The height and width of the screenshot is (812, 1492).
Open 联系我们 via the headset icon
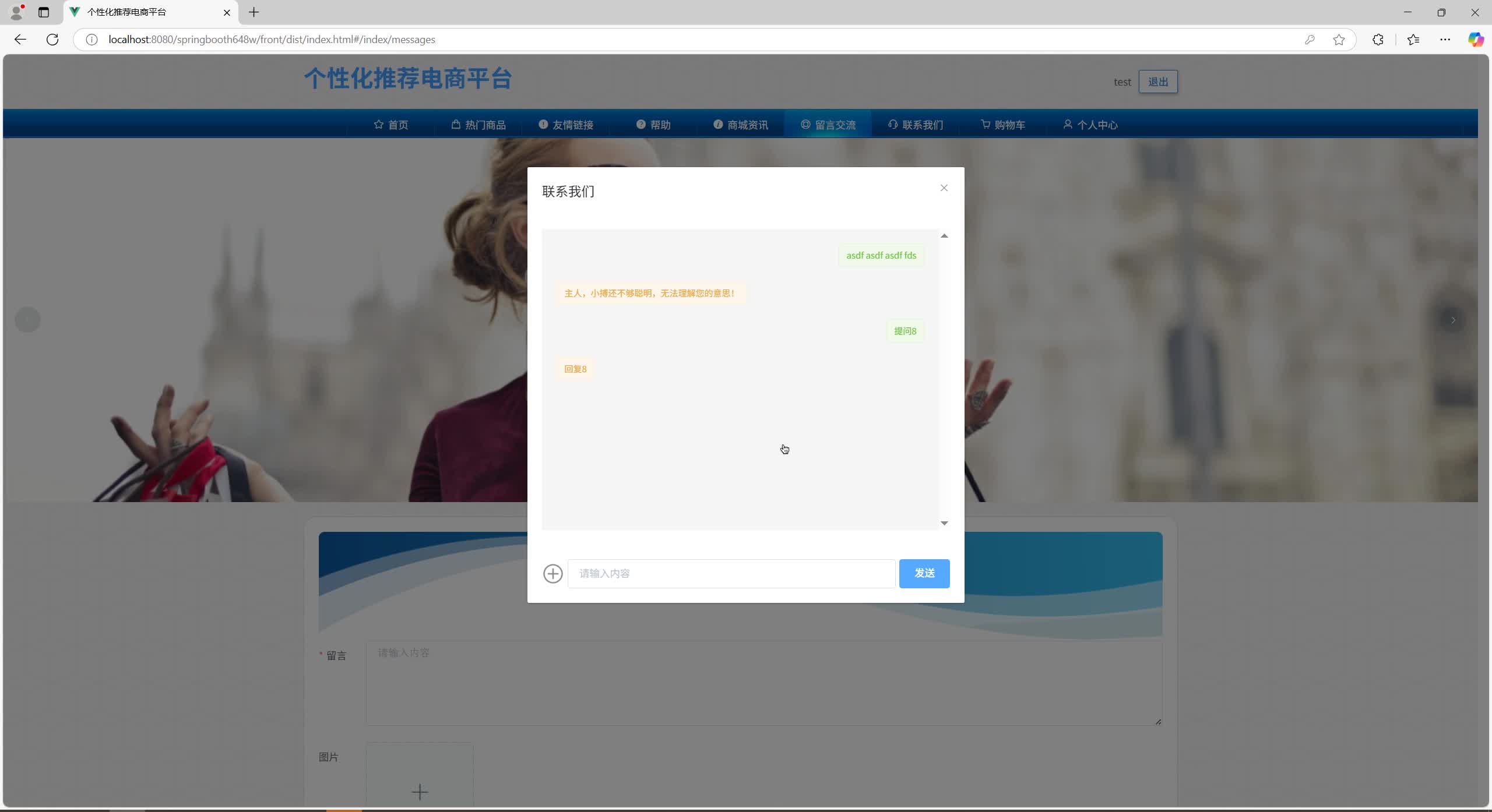click(x=893, y=124)
